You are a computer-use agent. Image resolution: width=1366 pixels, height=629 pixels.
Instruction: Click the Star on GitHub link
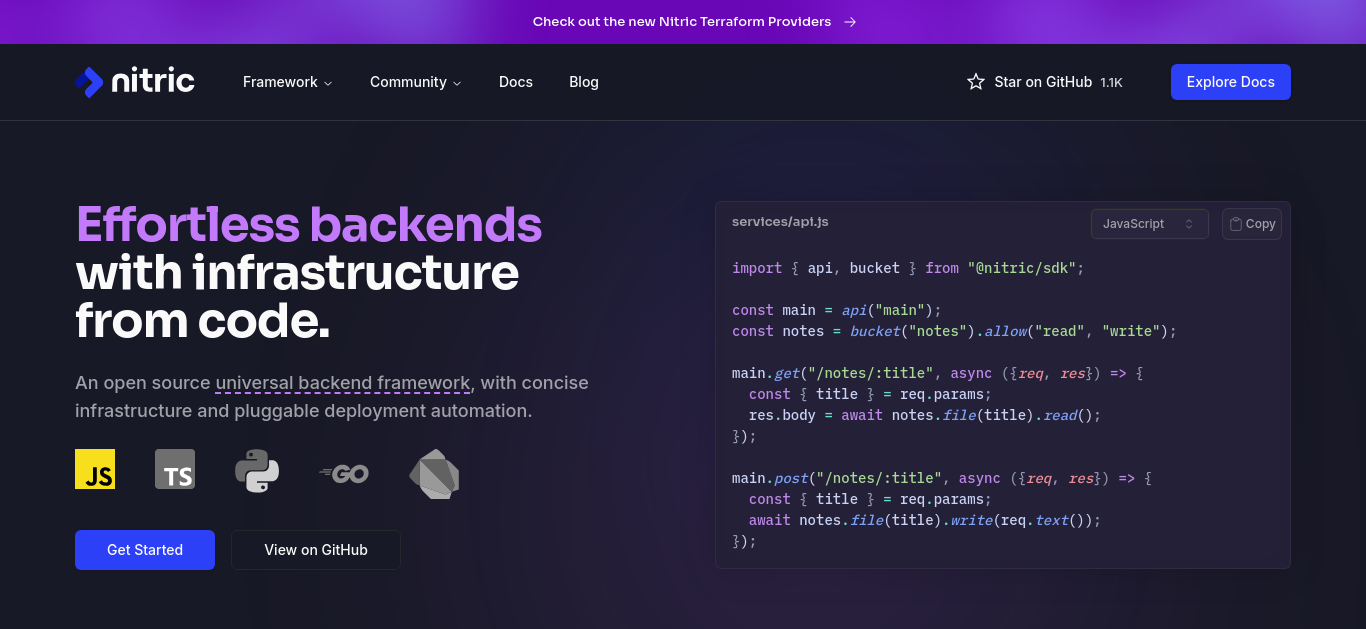1045,82
